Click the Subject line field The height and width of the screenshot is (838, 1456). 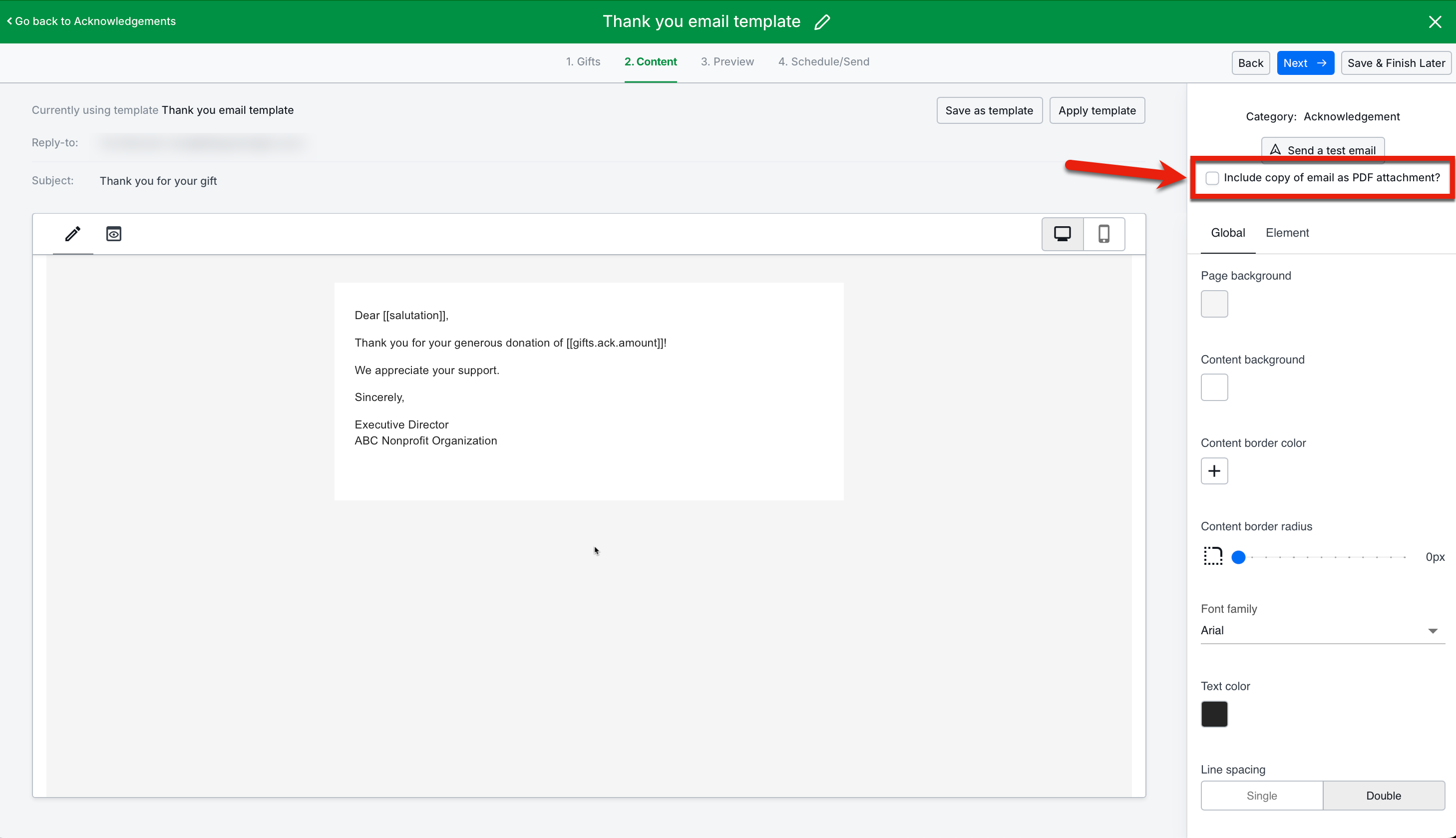(x=158, y=181)
